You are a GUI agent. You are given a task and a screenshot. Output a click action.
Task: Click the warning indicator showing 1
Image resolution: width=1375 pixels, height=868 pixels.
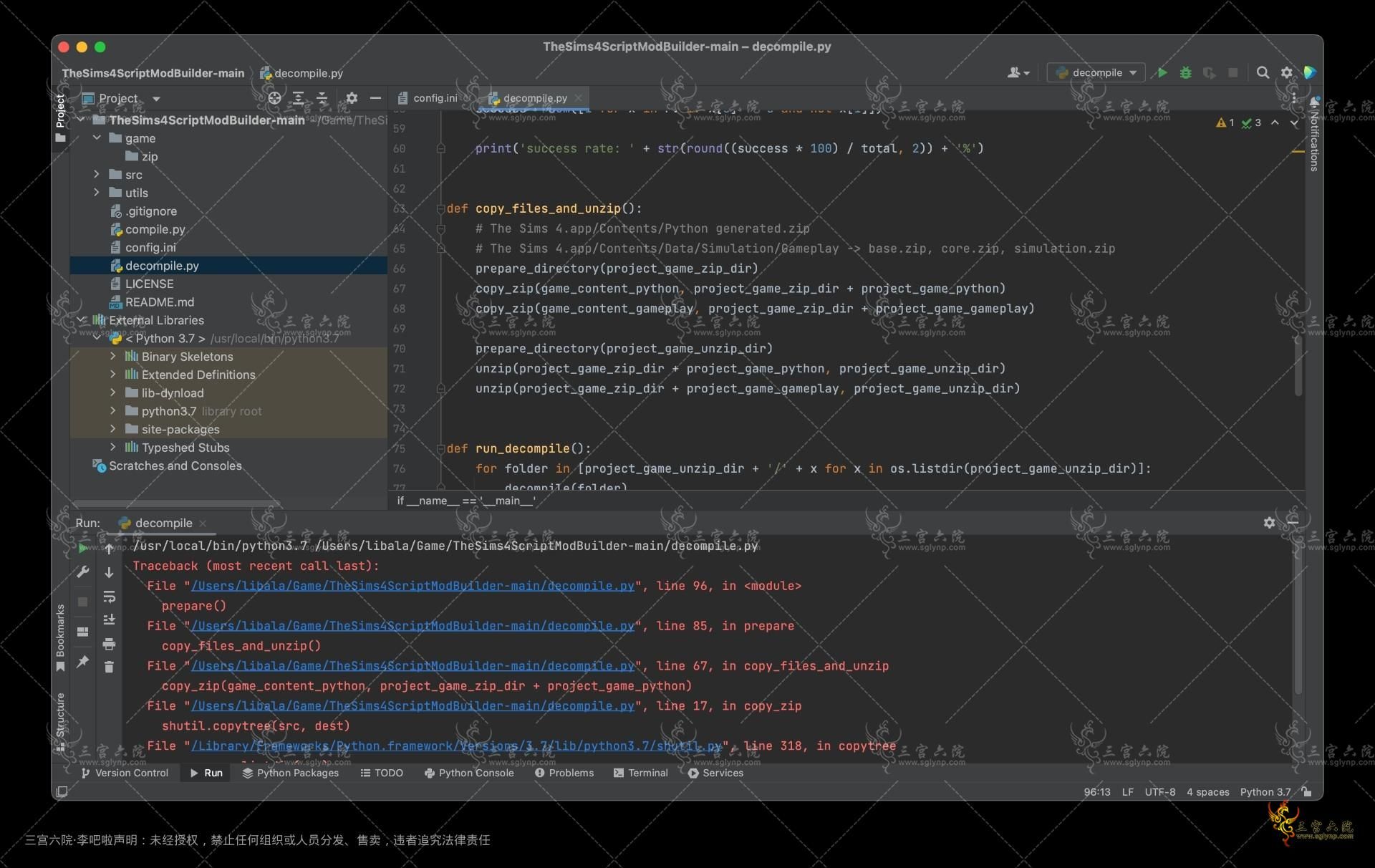pos(1225,123)
